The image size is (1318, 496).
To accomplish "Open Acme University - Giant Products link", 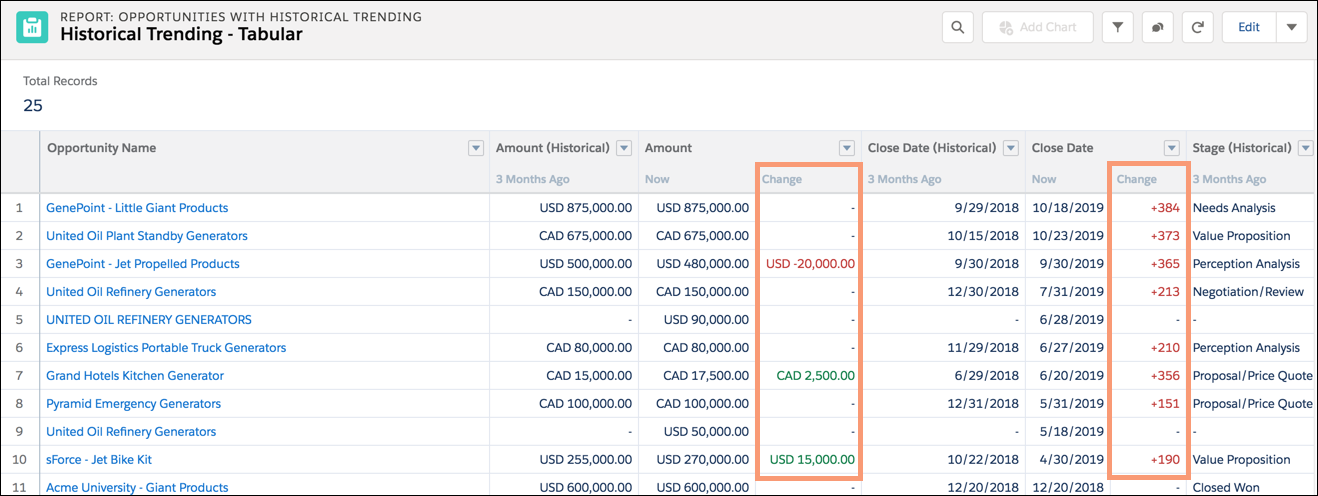I will [x=137, y=488].
